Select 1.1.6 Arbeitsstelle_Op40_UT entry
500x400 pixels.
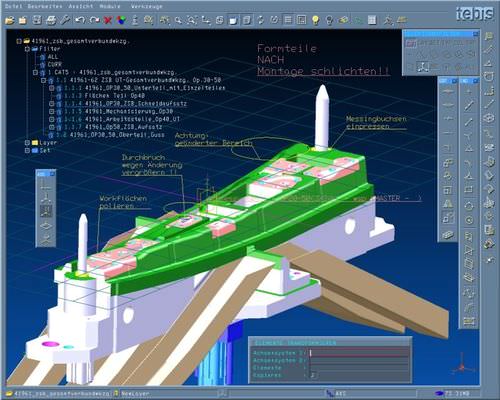click(122, 119)
